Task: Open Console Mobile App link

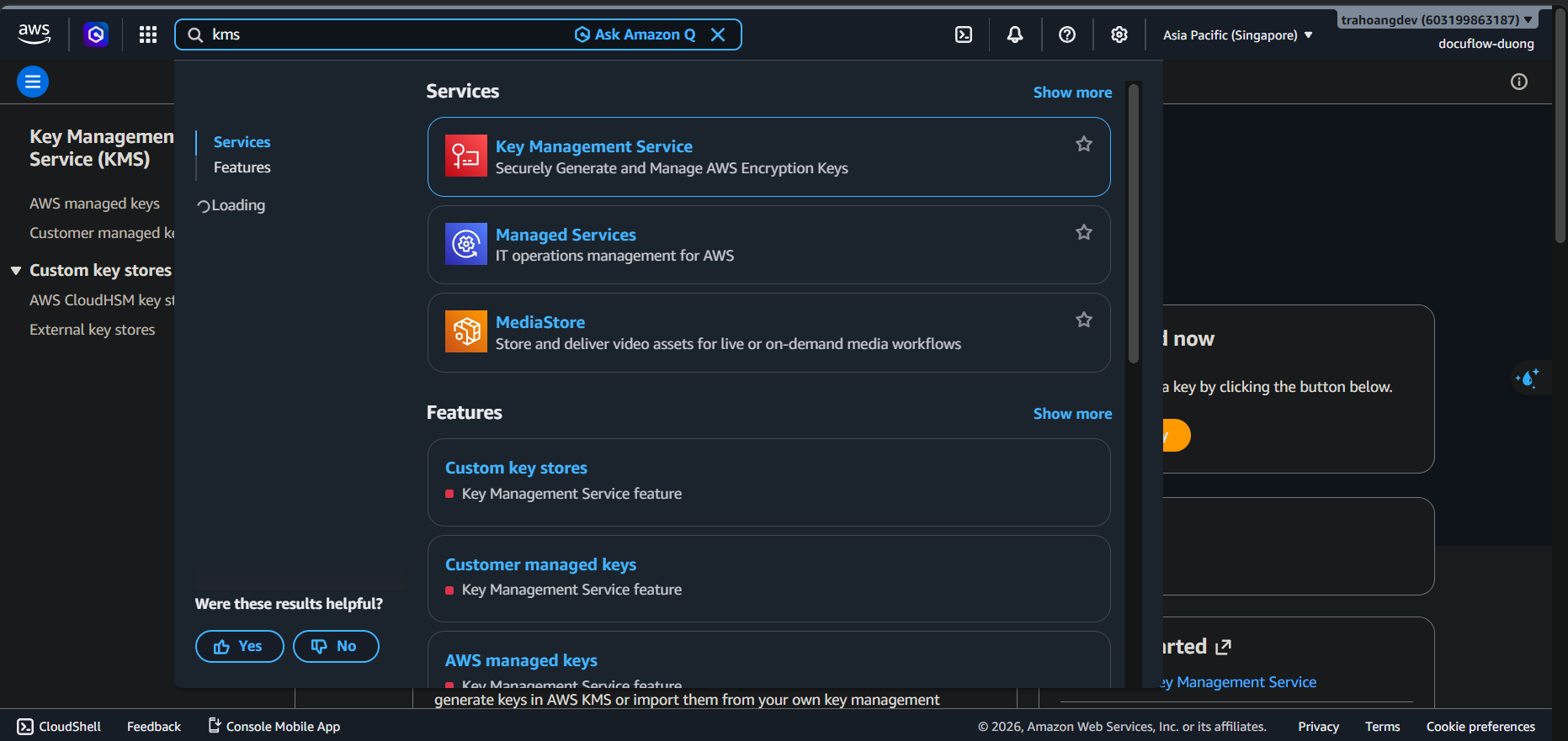Action: (x=274, y=727)
